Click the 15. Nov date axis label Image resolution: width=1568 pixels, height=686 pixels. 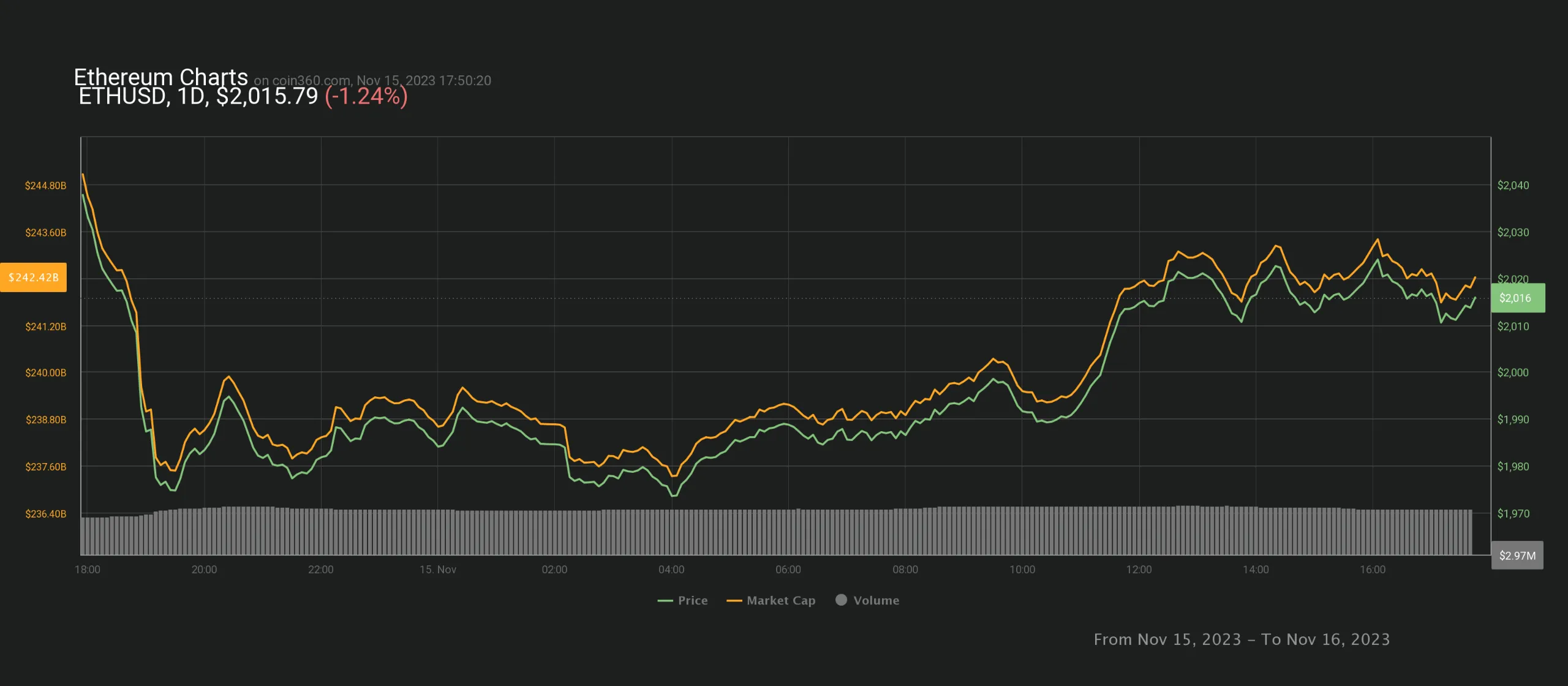pyautogui.click(x=437, y=570)
